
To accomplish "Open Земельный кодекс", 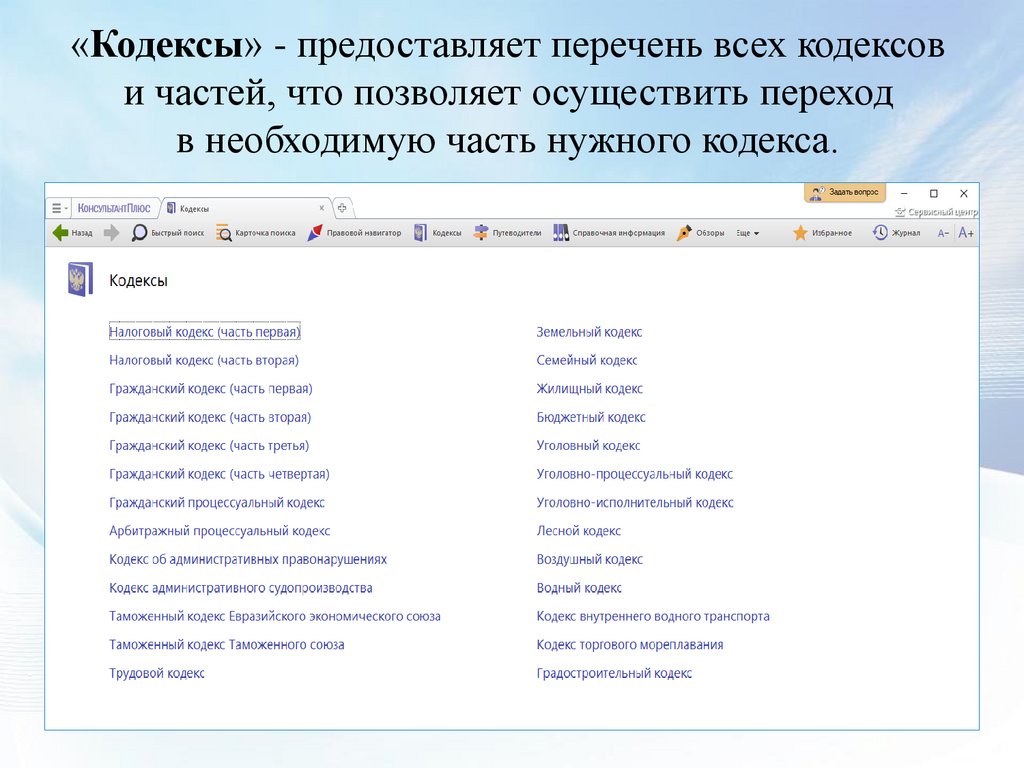I will tap(589, 332).
